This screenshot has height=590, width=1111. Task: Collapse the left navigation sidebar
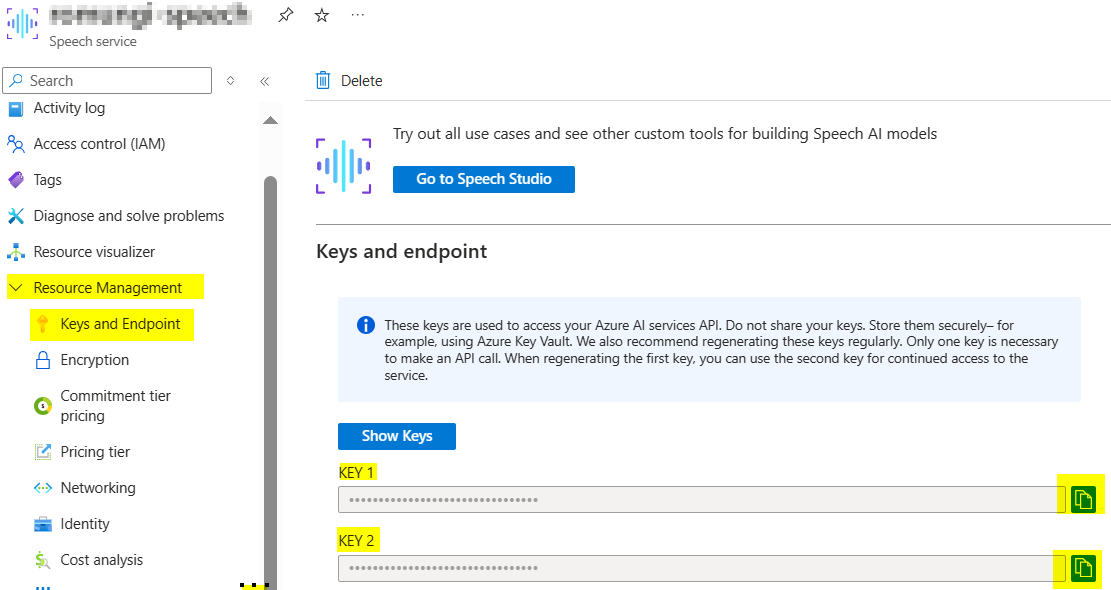point(266,80)
